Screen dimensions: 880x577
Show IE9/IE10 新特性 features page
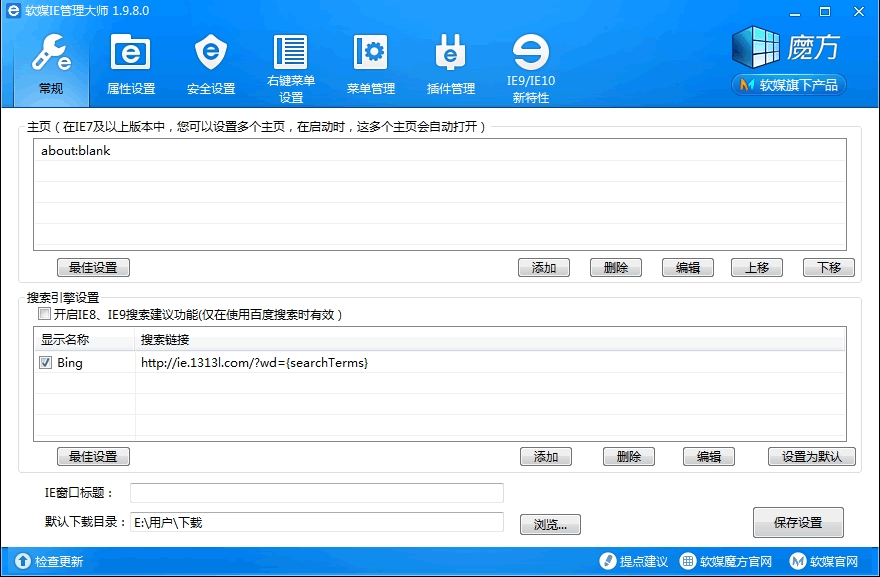531,66
